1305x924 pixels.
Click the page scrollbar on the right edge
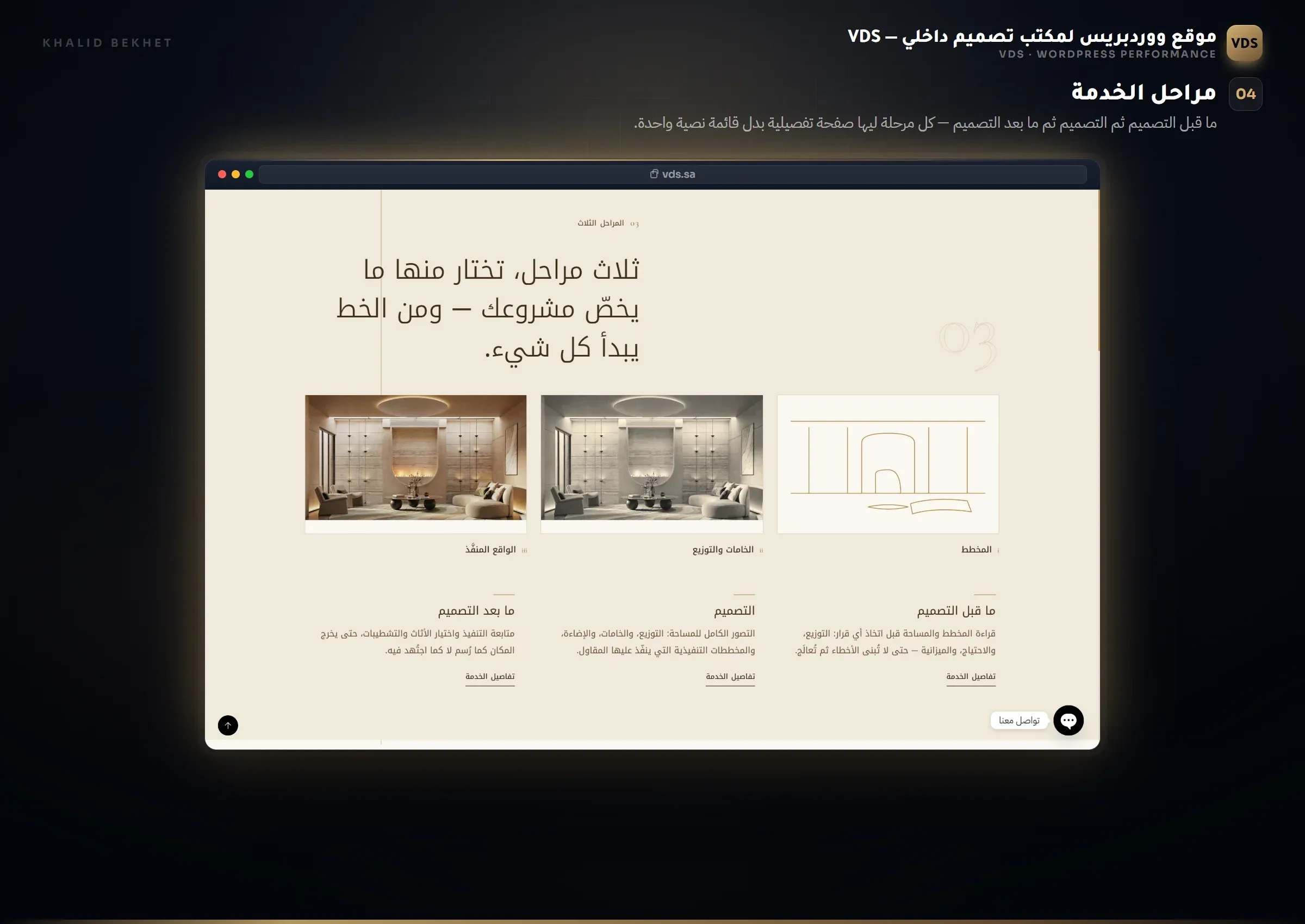coord(1098,270)
